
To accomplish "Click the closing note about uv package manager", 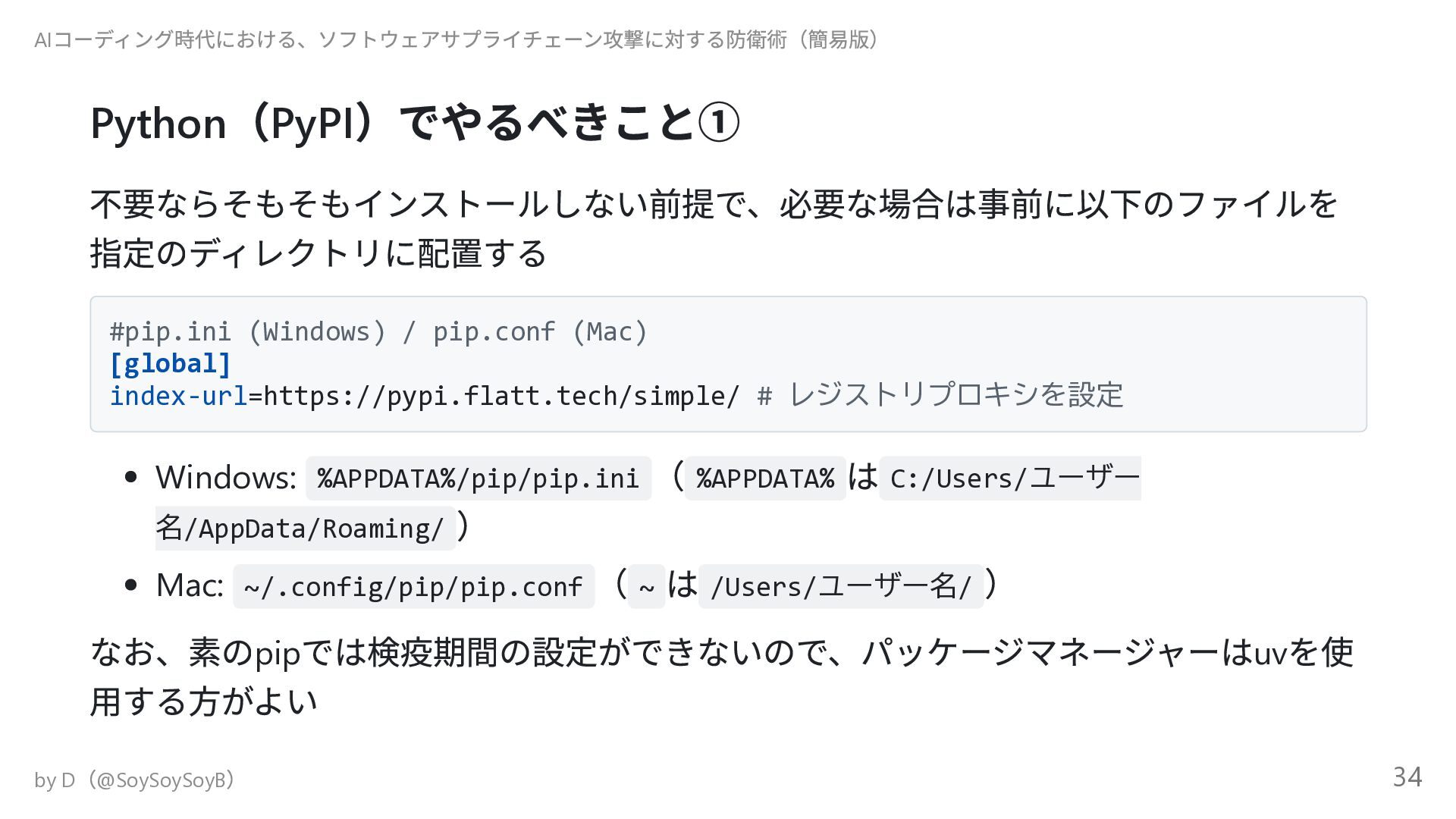I will pos(721,676).
